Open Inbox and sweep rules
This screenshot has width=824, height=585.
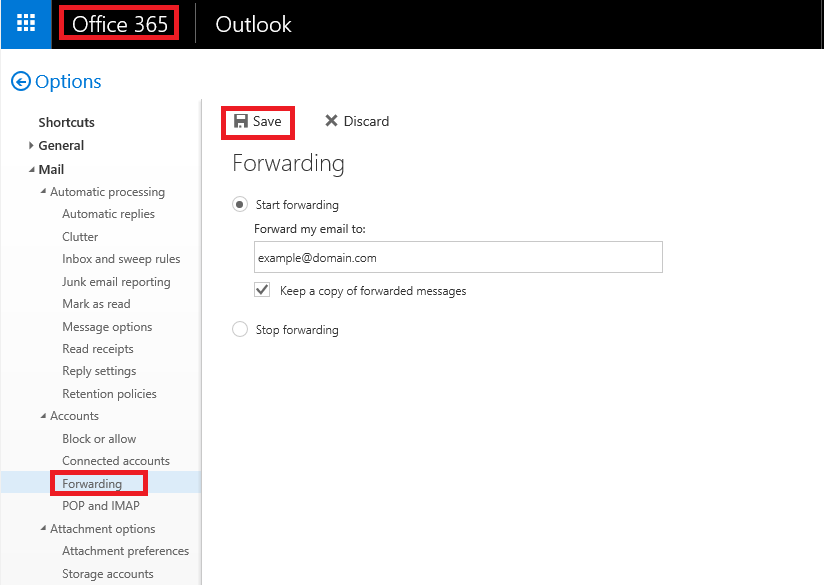coord(121,259)
